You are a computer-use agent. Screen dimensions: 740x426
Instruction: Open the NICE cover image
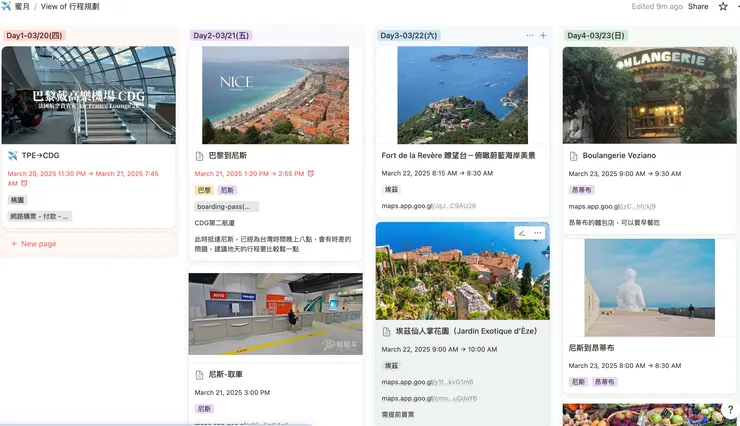click(x=276, y=95)
